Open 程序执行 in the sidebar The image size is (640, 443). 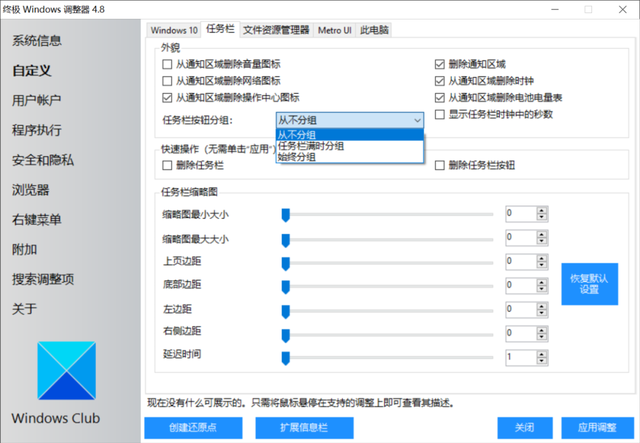coord(37,130)
